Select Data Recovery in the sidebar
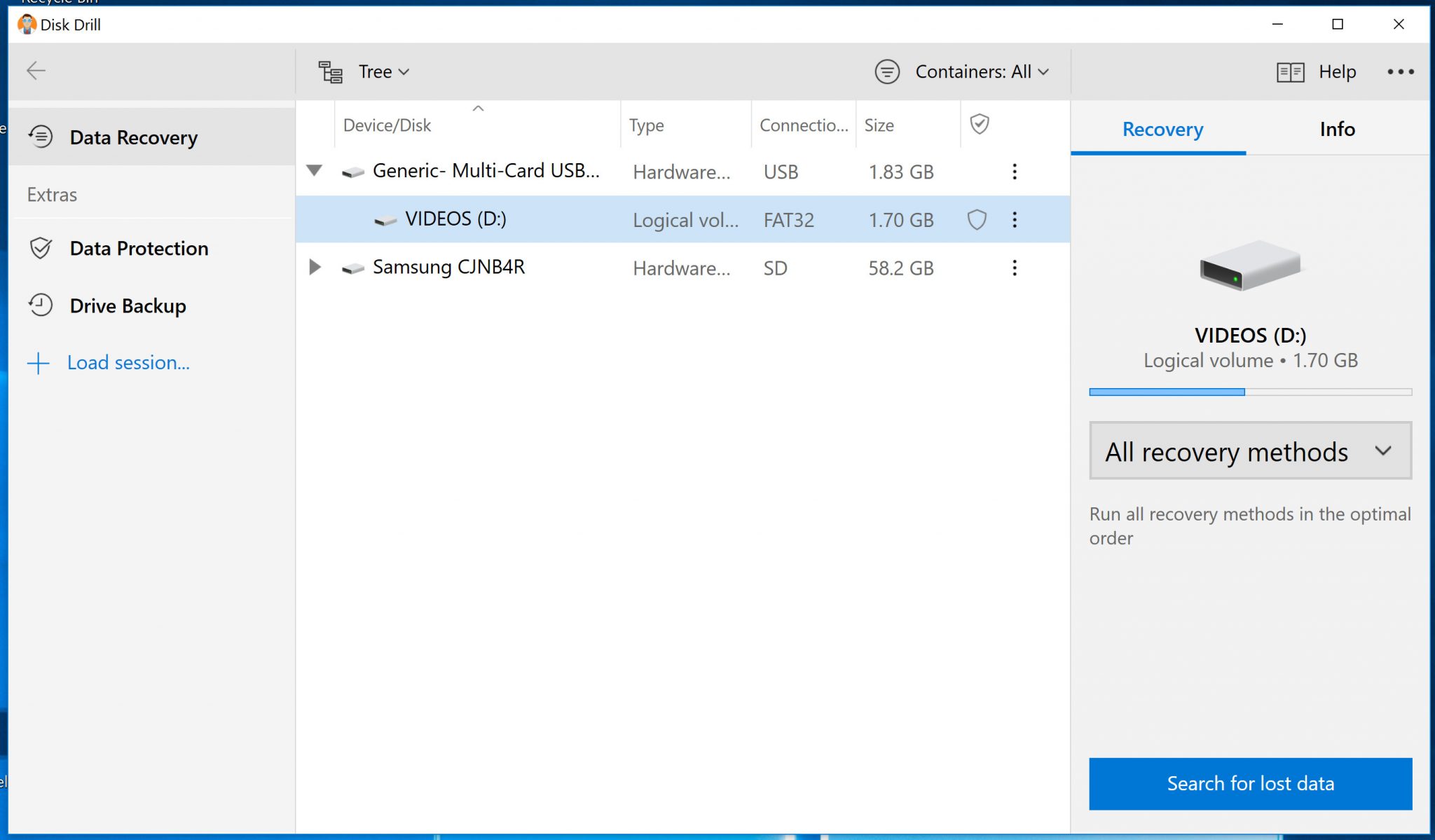Image resolution: width=1435 pixels, height=840 pixels. (151, 137)
